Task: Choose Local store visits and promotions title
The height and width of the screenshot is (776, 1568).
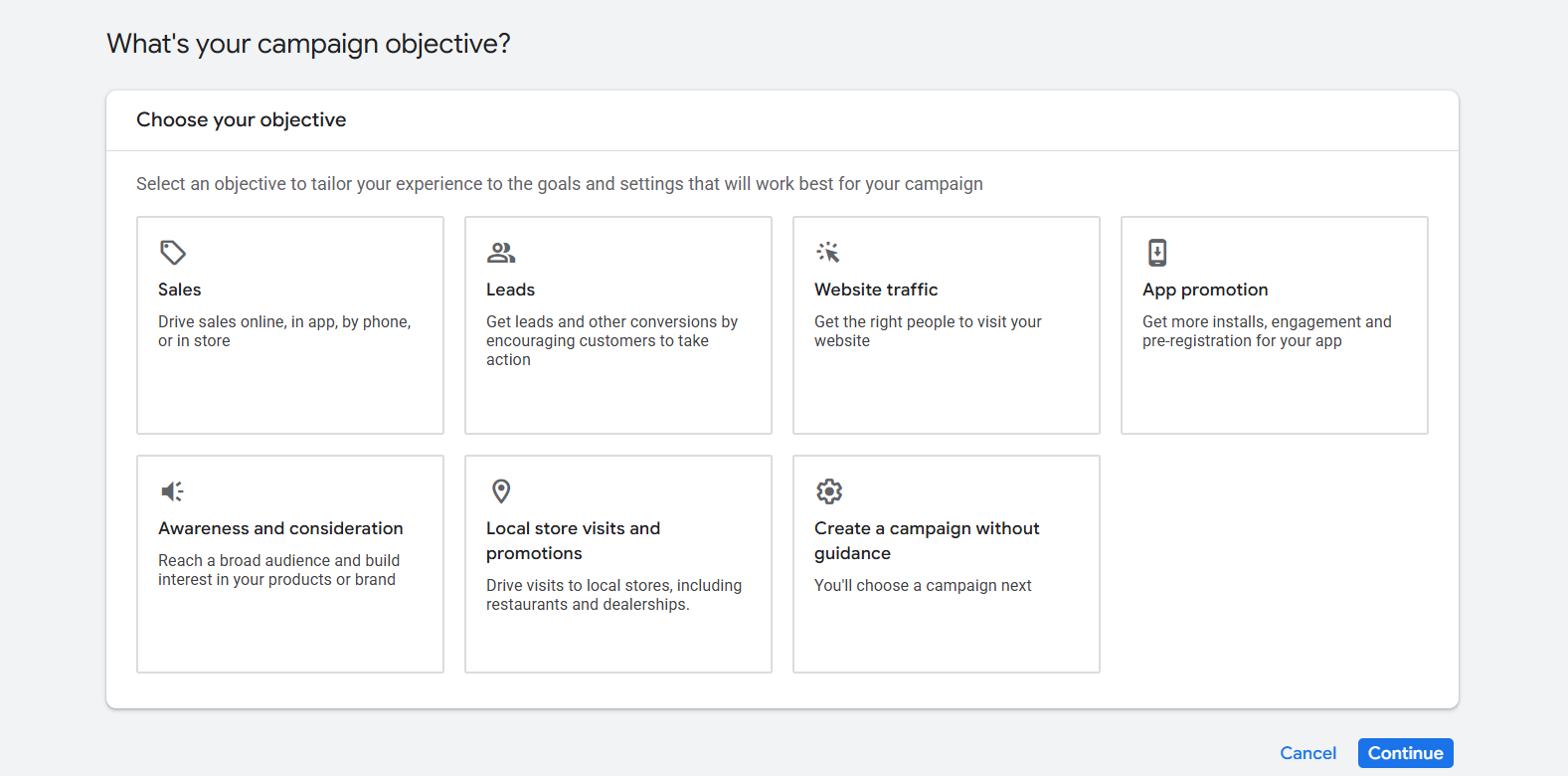Action: pos(573,540)
